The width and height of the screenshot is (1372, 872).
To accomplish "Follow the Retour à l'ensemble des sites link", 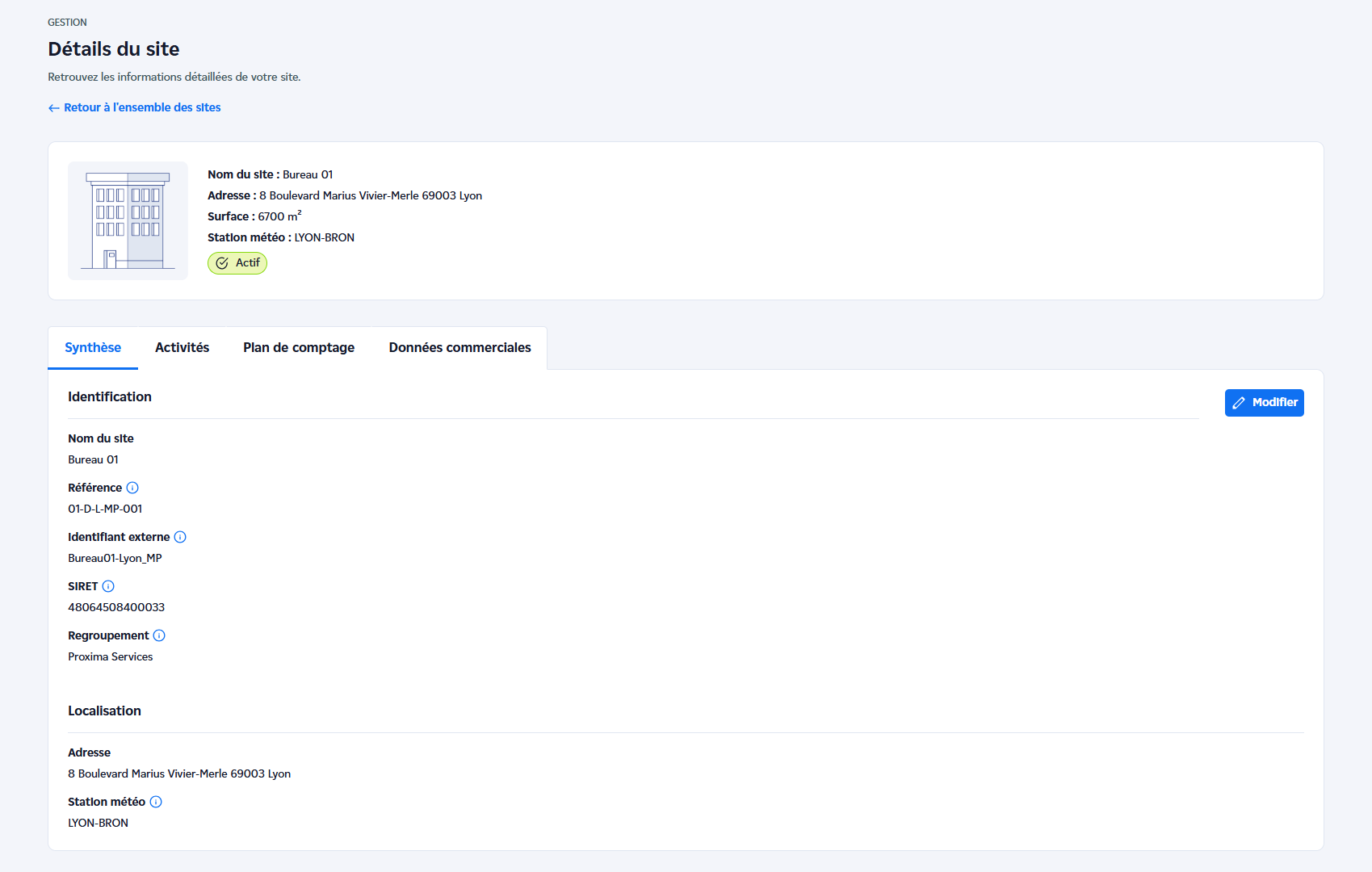I will (142, 107).
